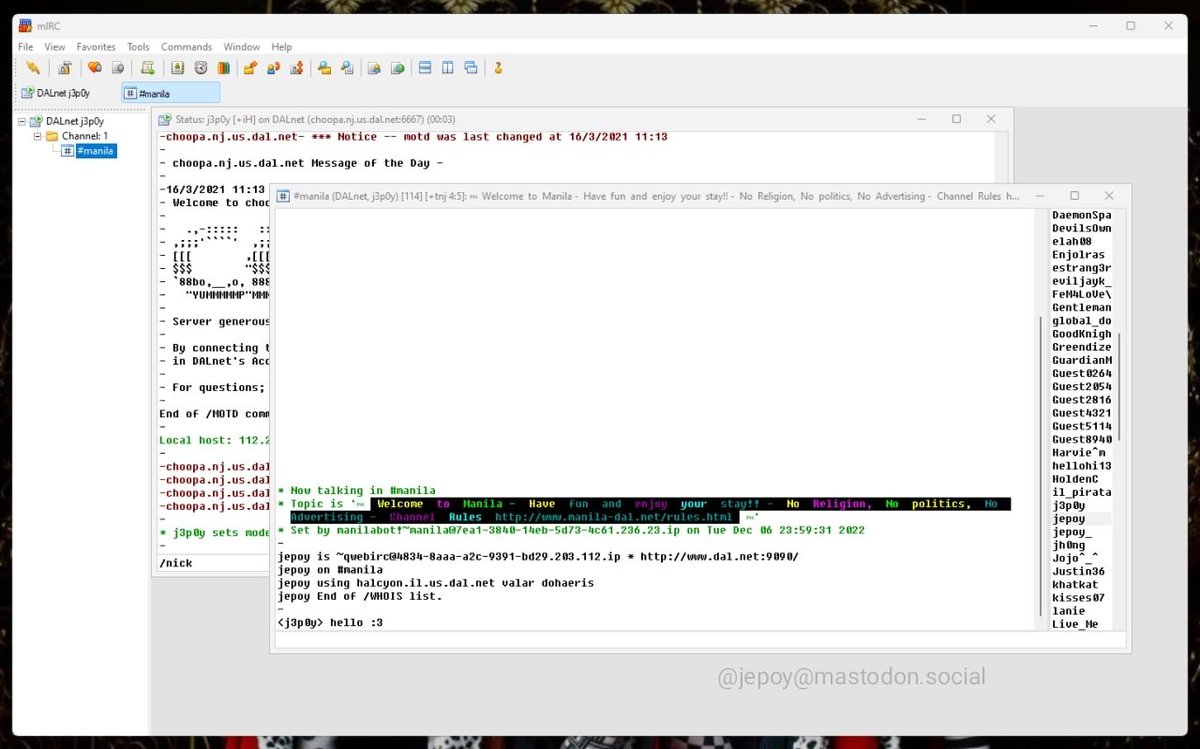Minimize the Status window

(x=922, y=119)
